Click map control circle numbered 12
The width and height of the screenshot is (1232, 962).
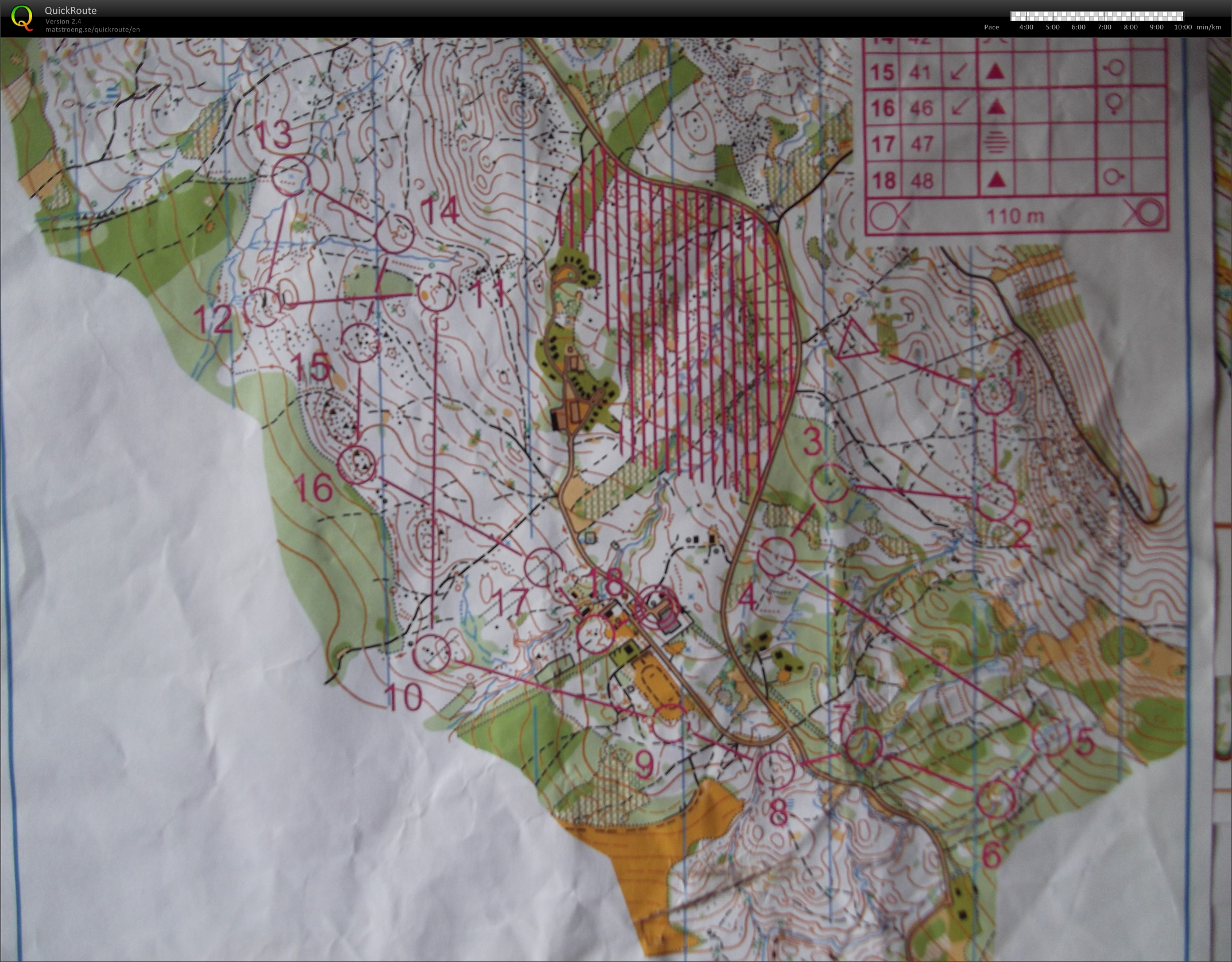pyautogui.click(x=263, y=308)
